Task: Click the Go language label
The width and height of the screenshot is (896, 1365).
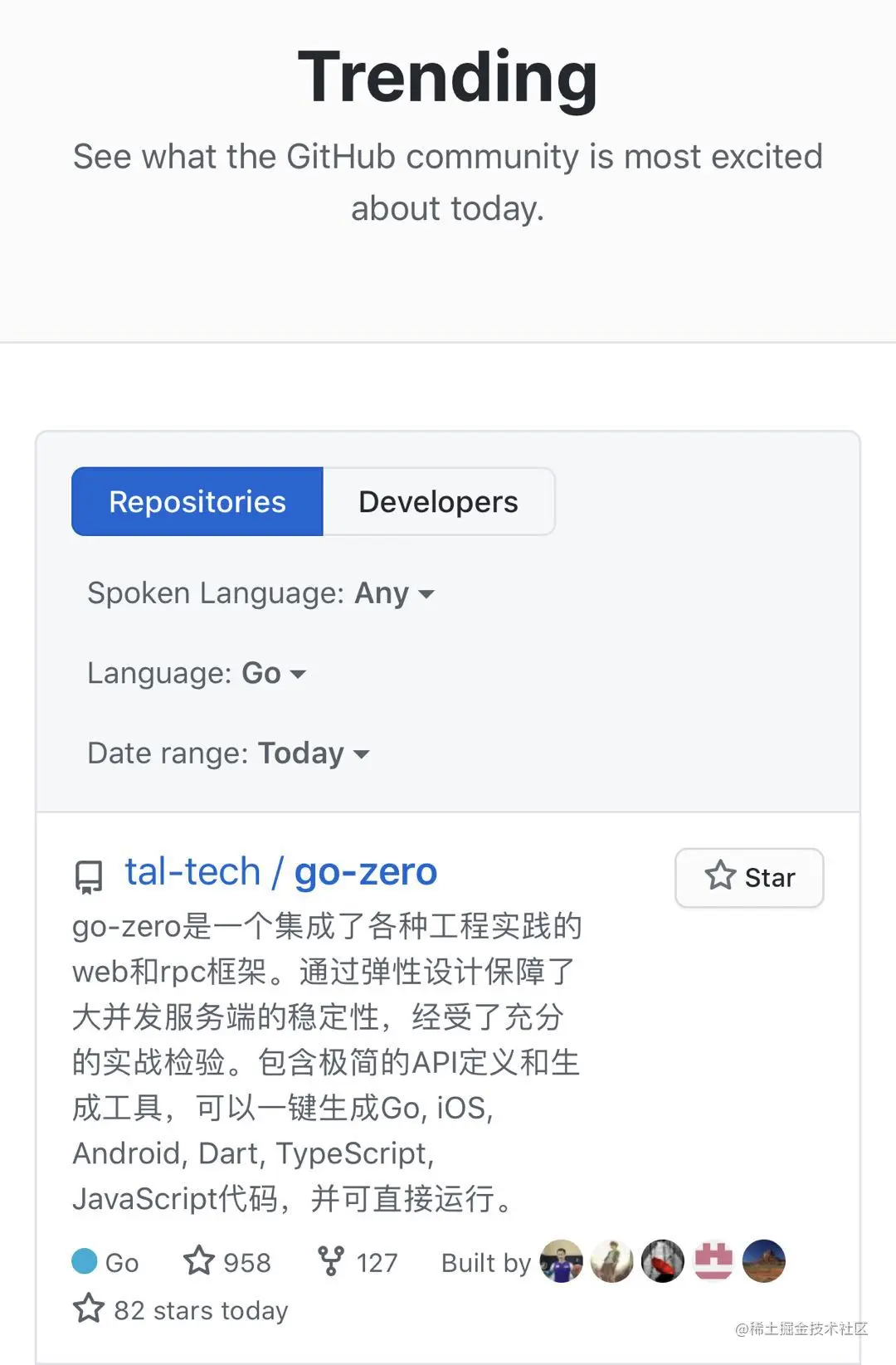Action: click(x=122, y=1263)
